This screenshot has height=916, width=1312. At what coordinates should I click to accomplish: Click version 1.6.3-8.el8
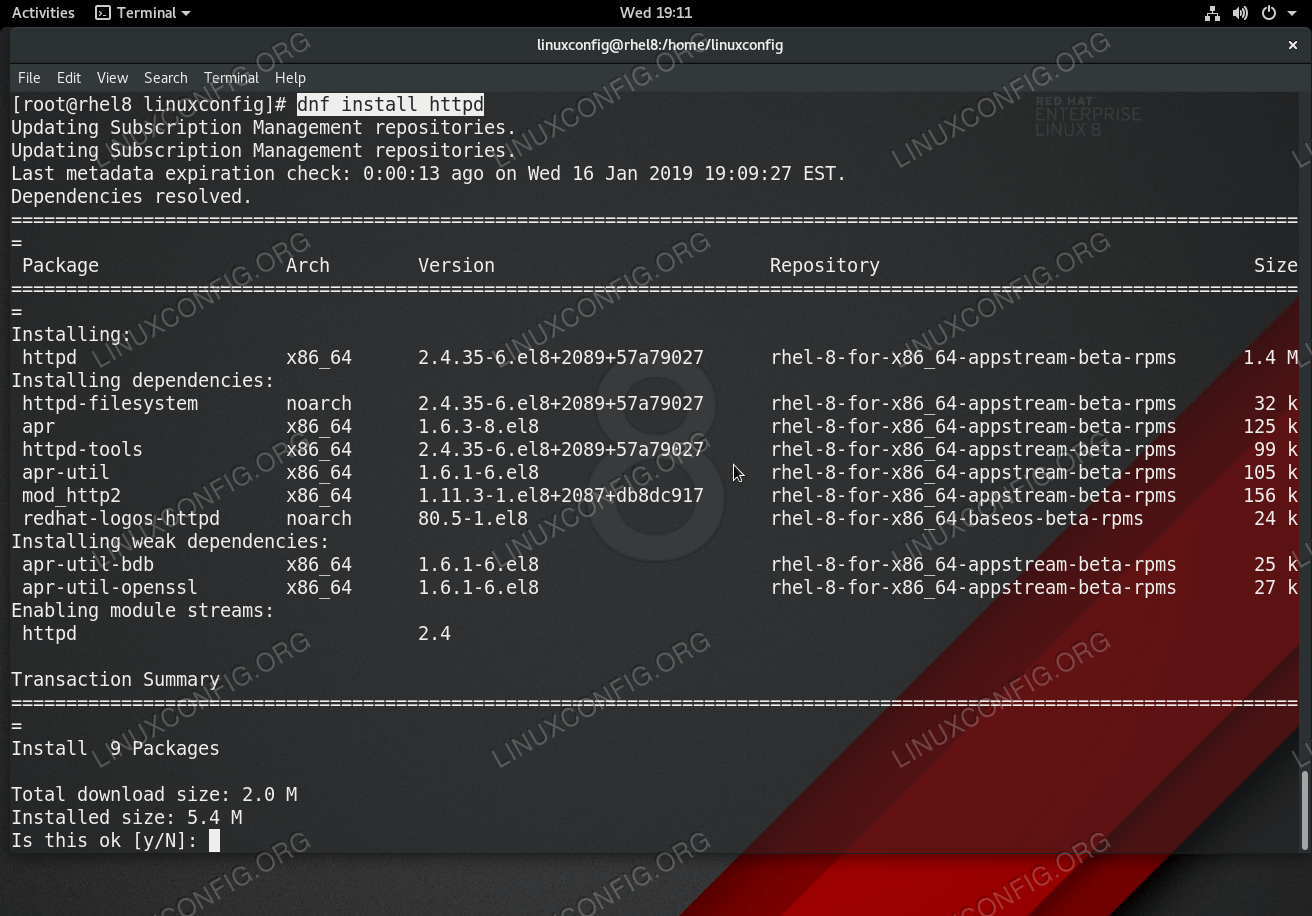(x=478, y=427)
